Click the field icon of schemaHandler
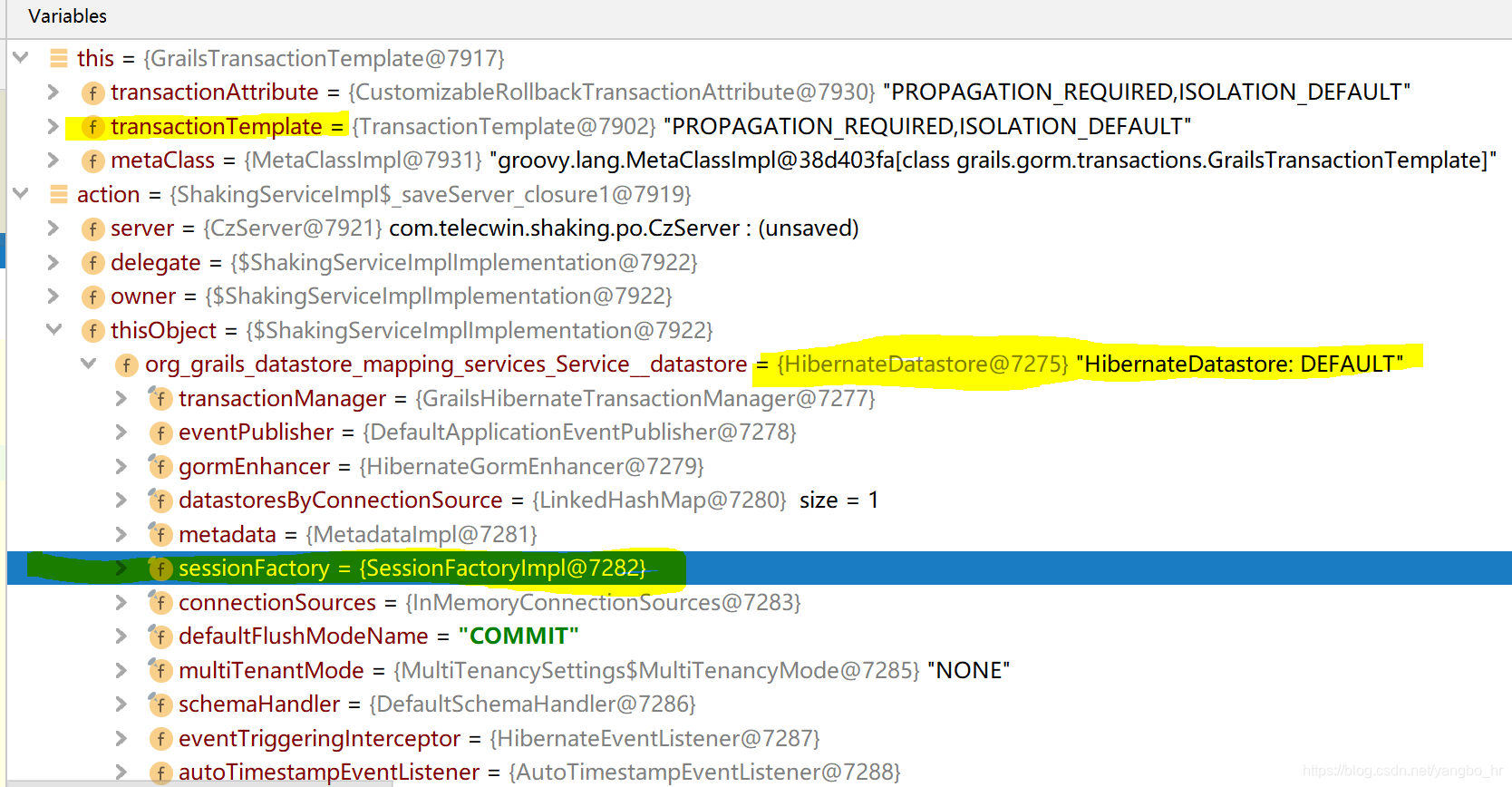The width and height of the screenshot is (1512, 787). [160, 704]
